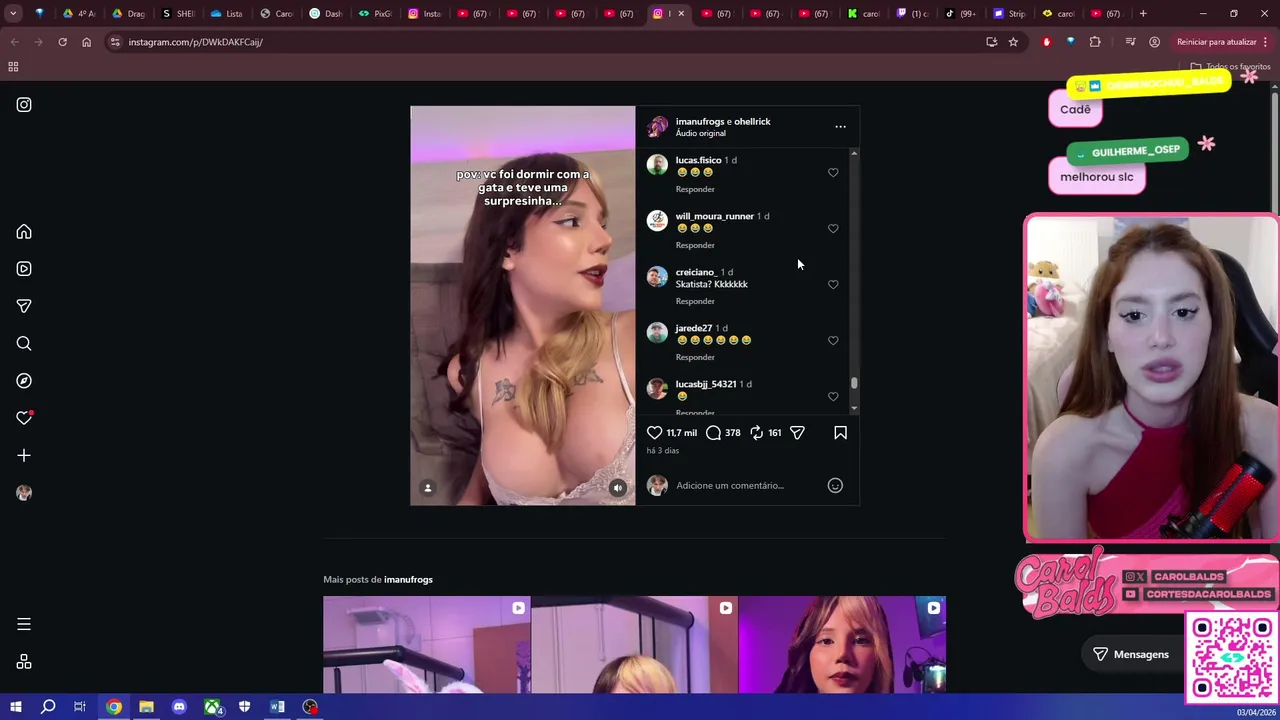Open imanufrogs link in Mais posts de

coord(408,580)
